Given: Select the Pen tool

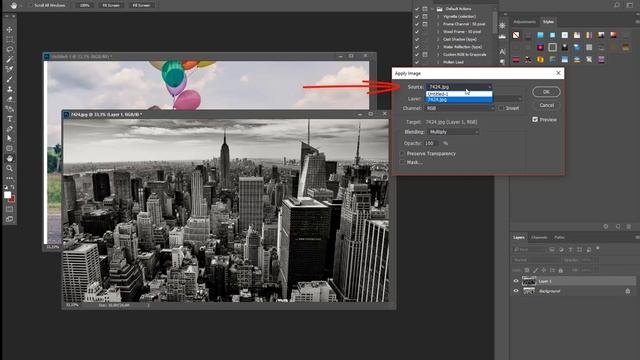Looking at the screenshot, I should (x=9, y=129).
